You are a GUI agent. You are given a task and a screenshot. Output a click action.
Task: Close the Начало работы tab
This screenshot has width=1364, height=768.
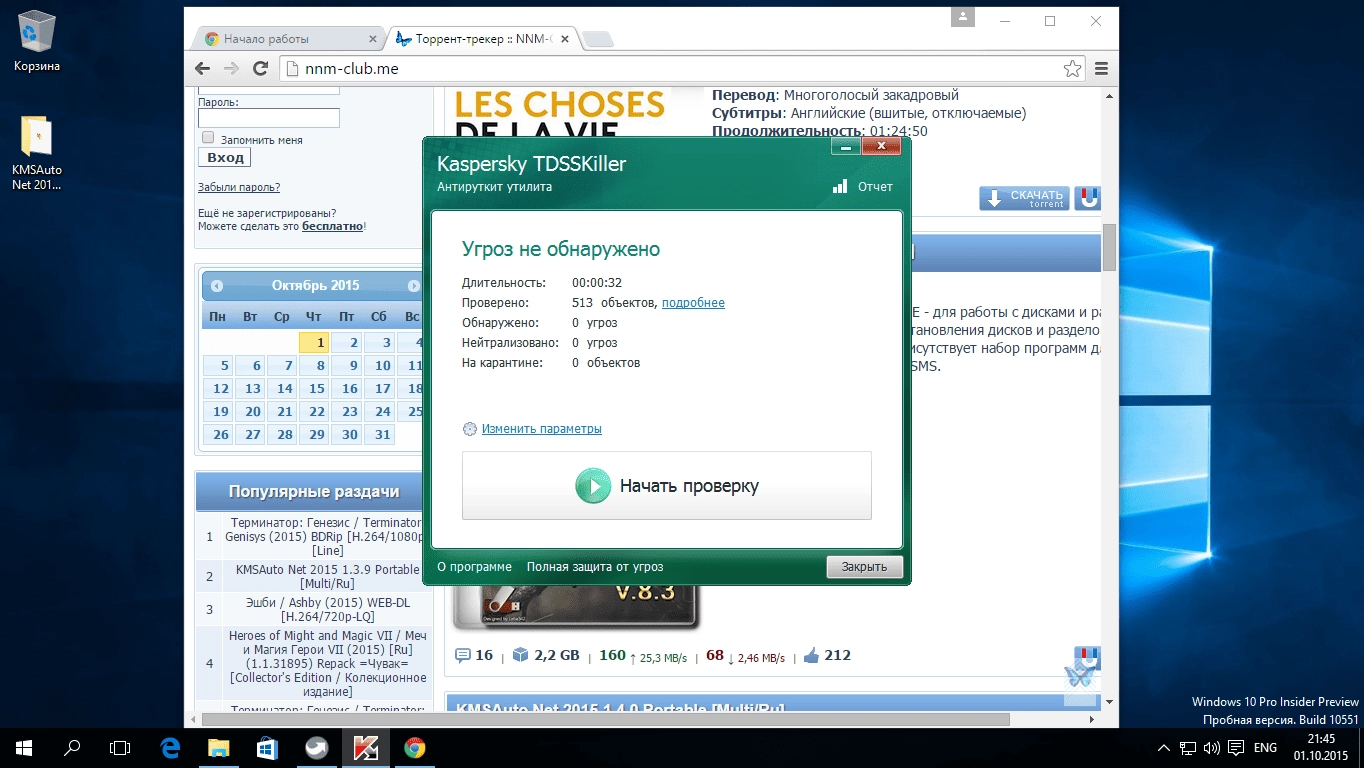click(x=373, y=39)
